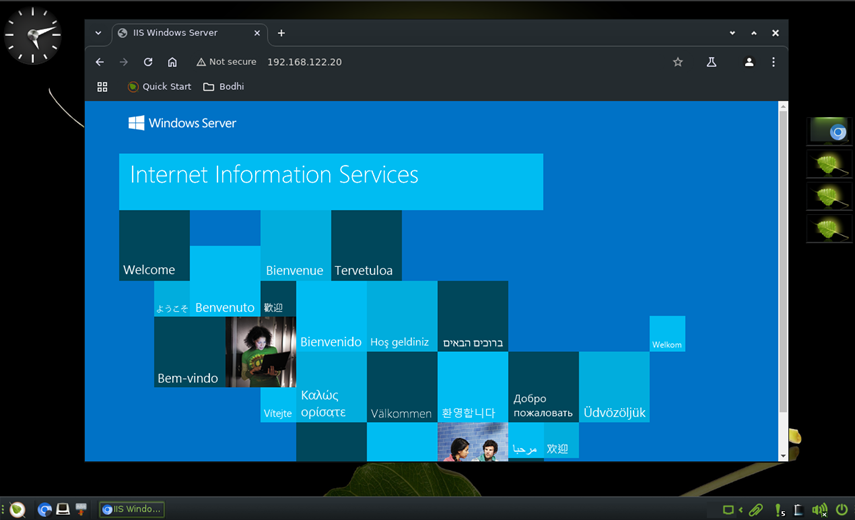Open the power button menu

click(842, 510)
